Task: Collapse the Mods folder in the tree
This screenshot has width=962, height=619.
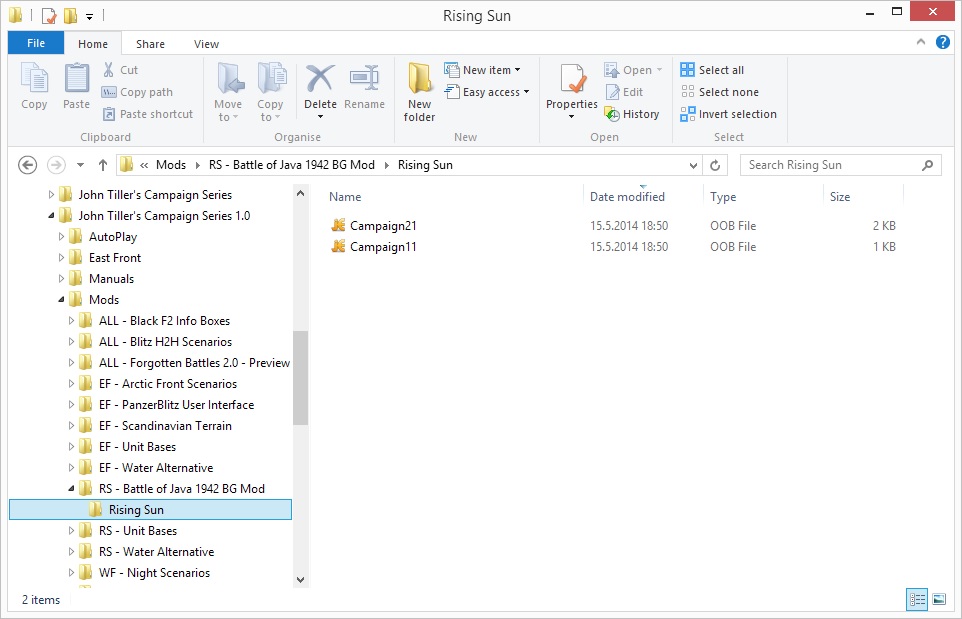Action: (x=61, y=300)
